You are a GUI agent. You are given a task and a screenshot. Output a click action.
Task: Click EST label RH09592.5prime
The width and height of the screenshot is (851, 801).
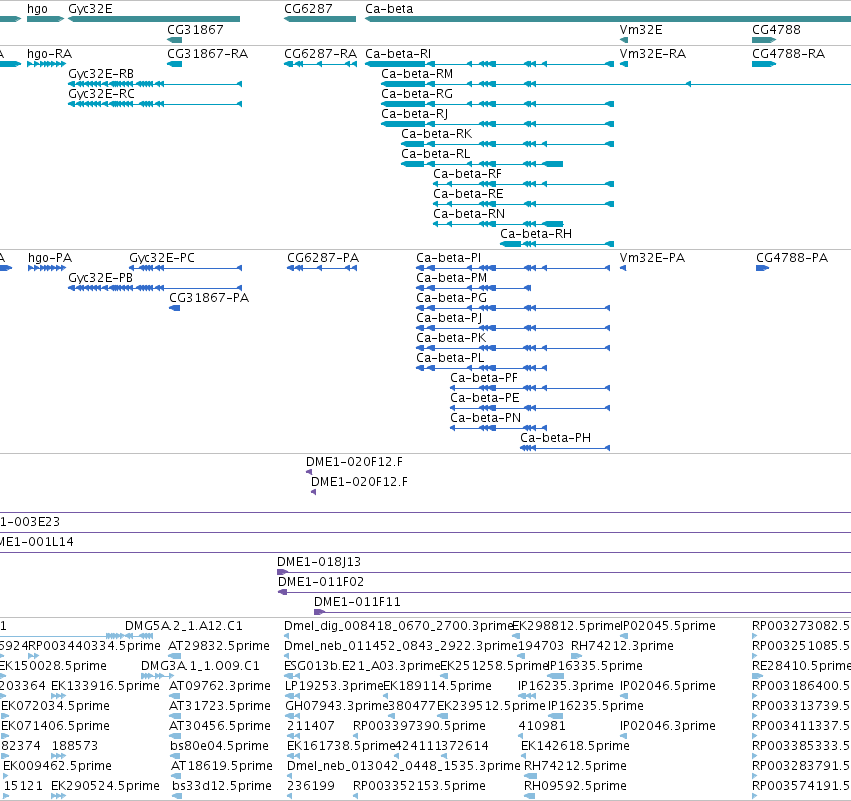[x=575, y=786]
